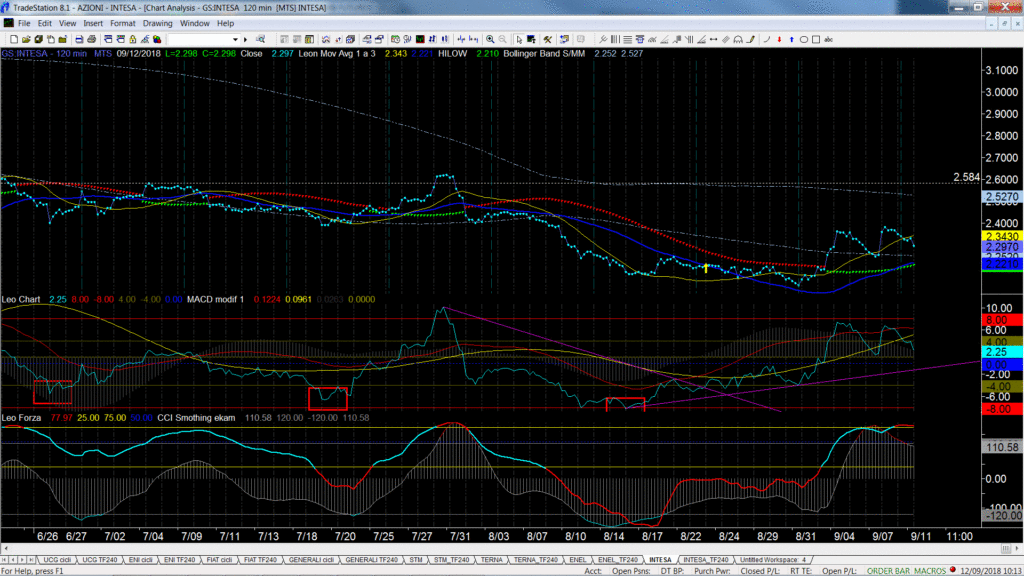Switch to the UCG TF240 tab
The width and height of the screenshot is (1024, 576).
[99, 560]
